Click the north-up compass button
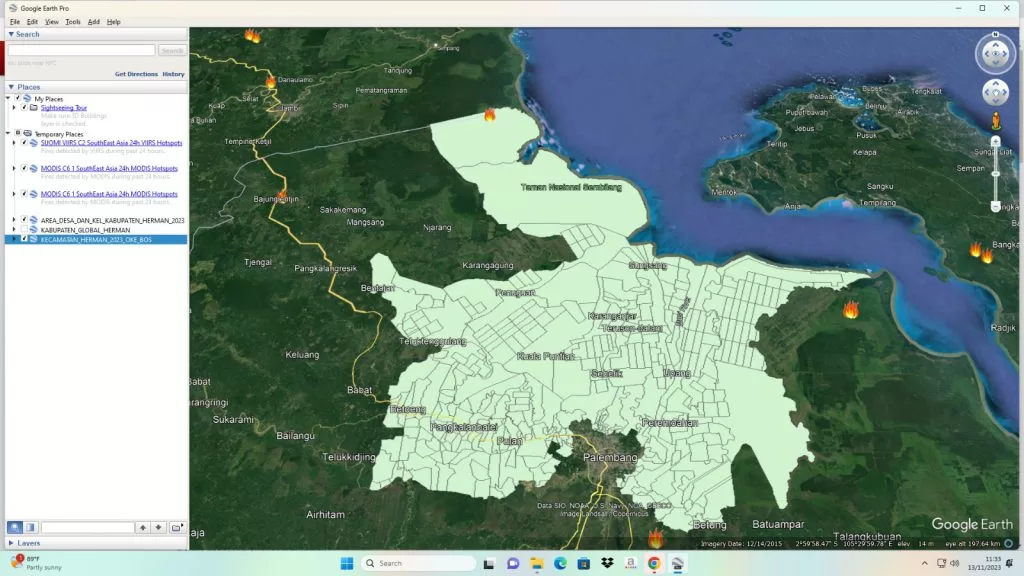 click(994, 33)
